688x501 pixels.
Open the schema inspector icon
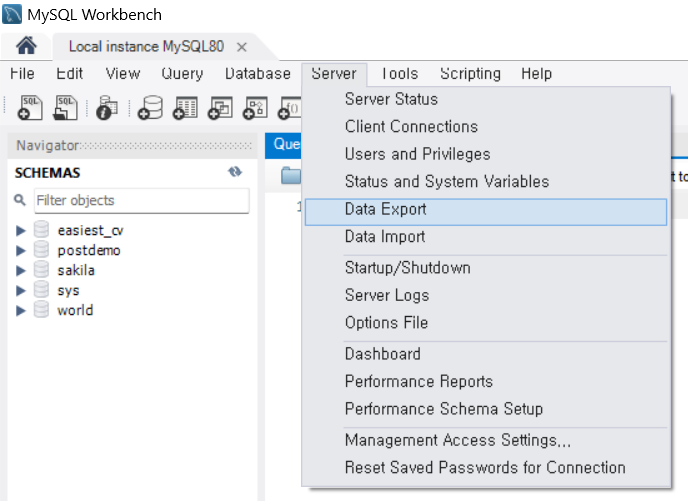pos(107,107)
